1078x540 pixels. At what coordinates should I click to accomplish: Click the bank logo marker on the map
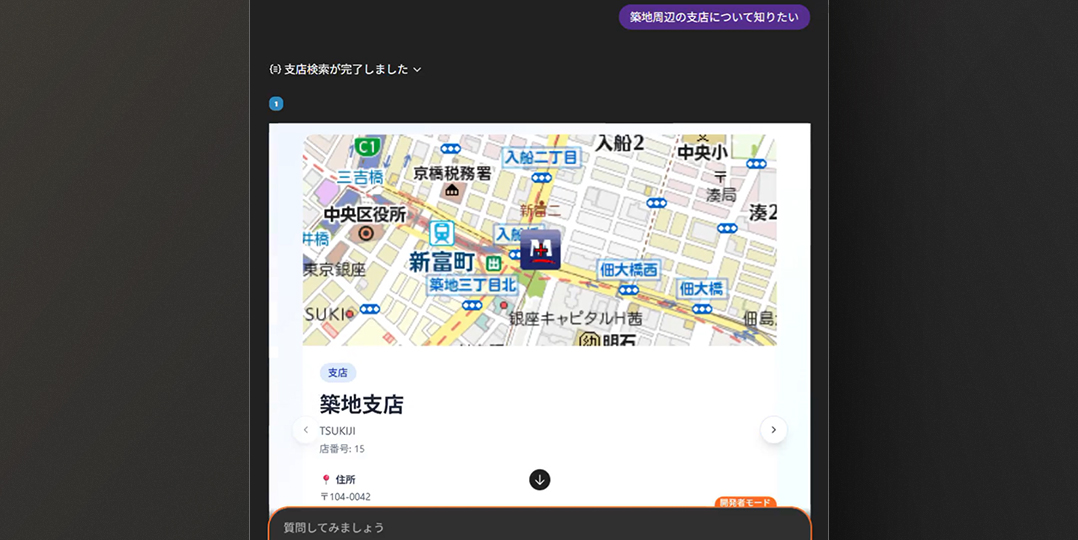tap(540, 249)
